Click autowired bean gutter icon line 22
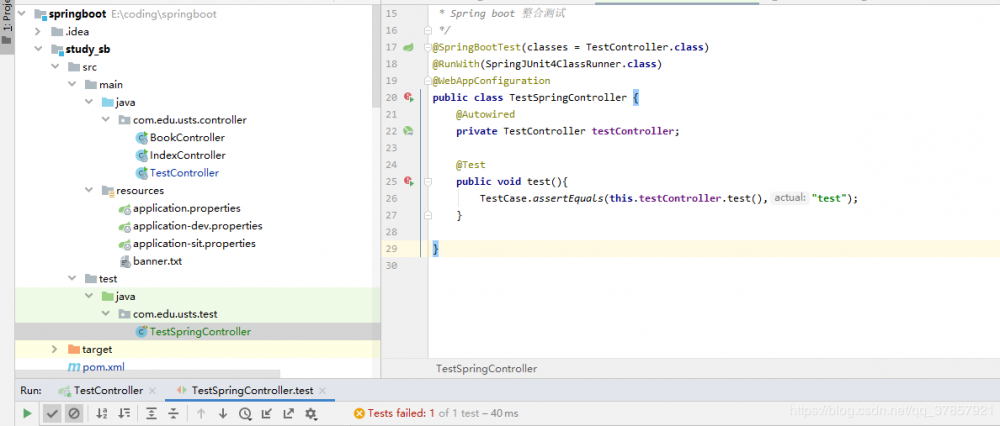This screenshot has width=1000, height=426. pyautogui.click(x=408, y=131)
